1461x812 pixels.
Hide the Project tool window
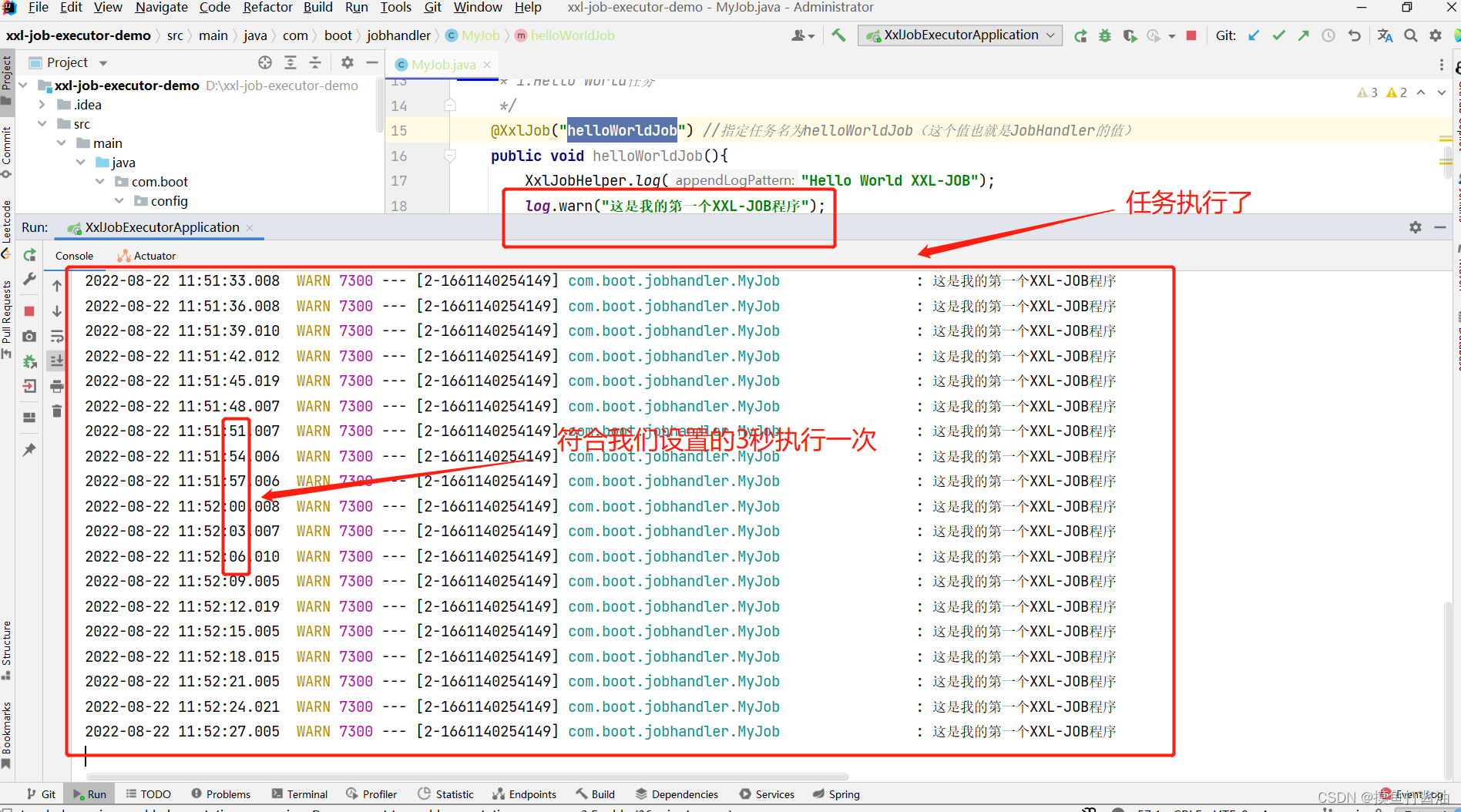click(372, 62)
